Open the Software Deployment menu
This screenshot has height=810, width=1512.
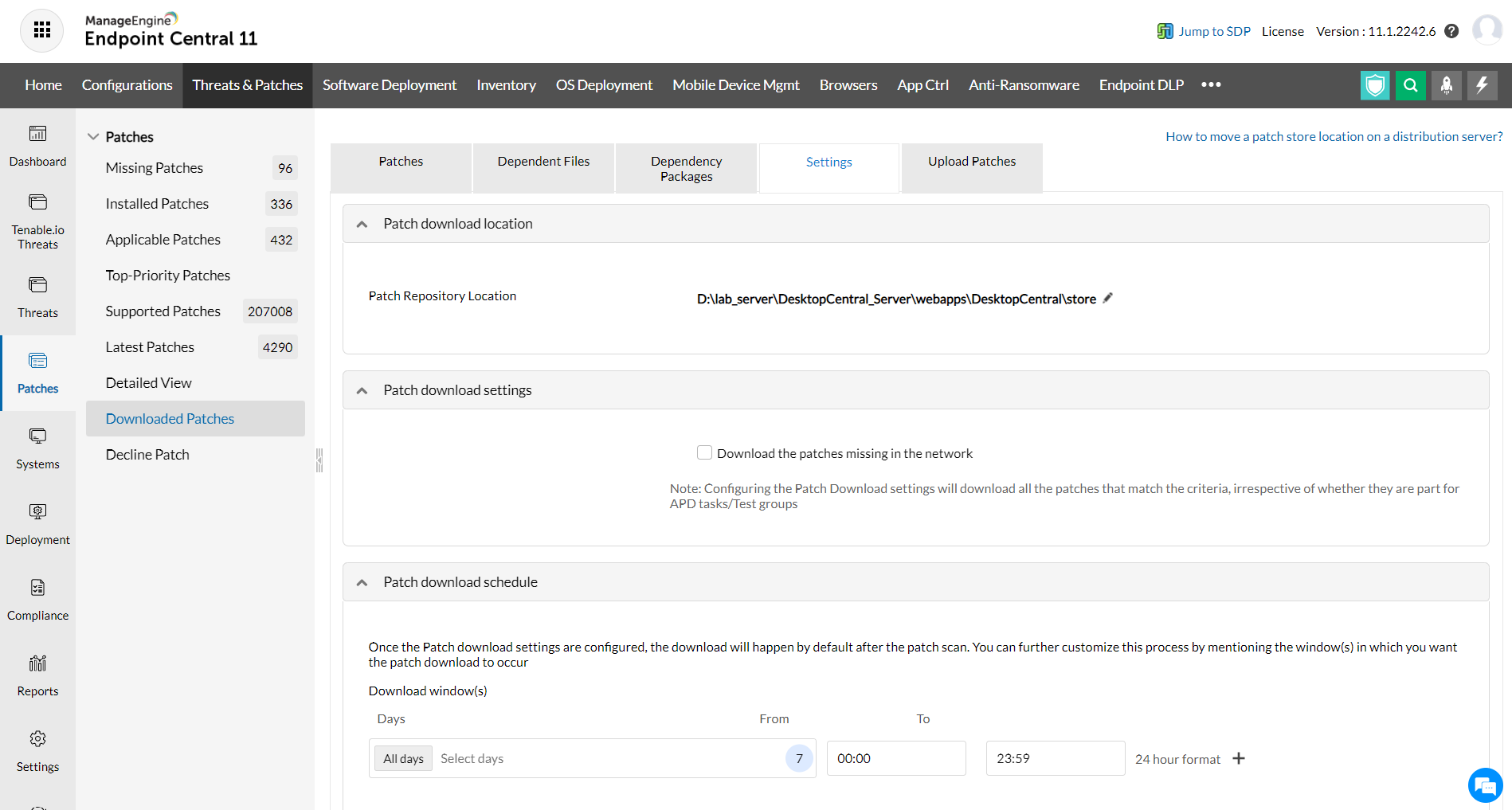(389, 85)
